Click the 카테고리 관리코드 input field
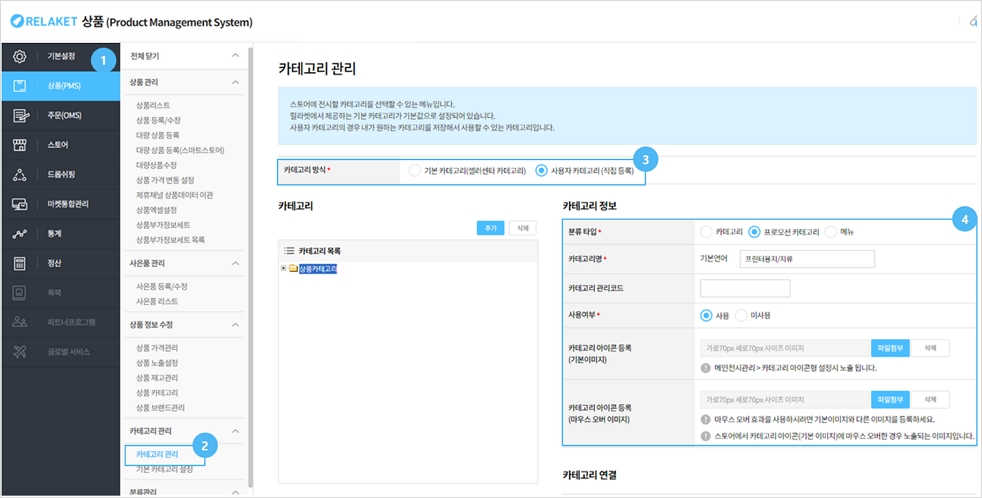Screen dimensions: 982x498 745,288
